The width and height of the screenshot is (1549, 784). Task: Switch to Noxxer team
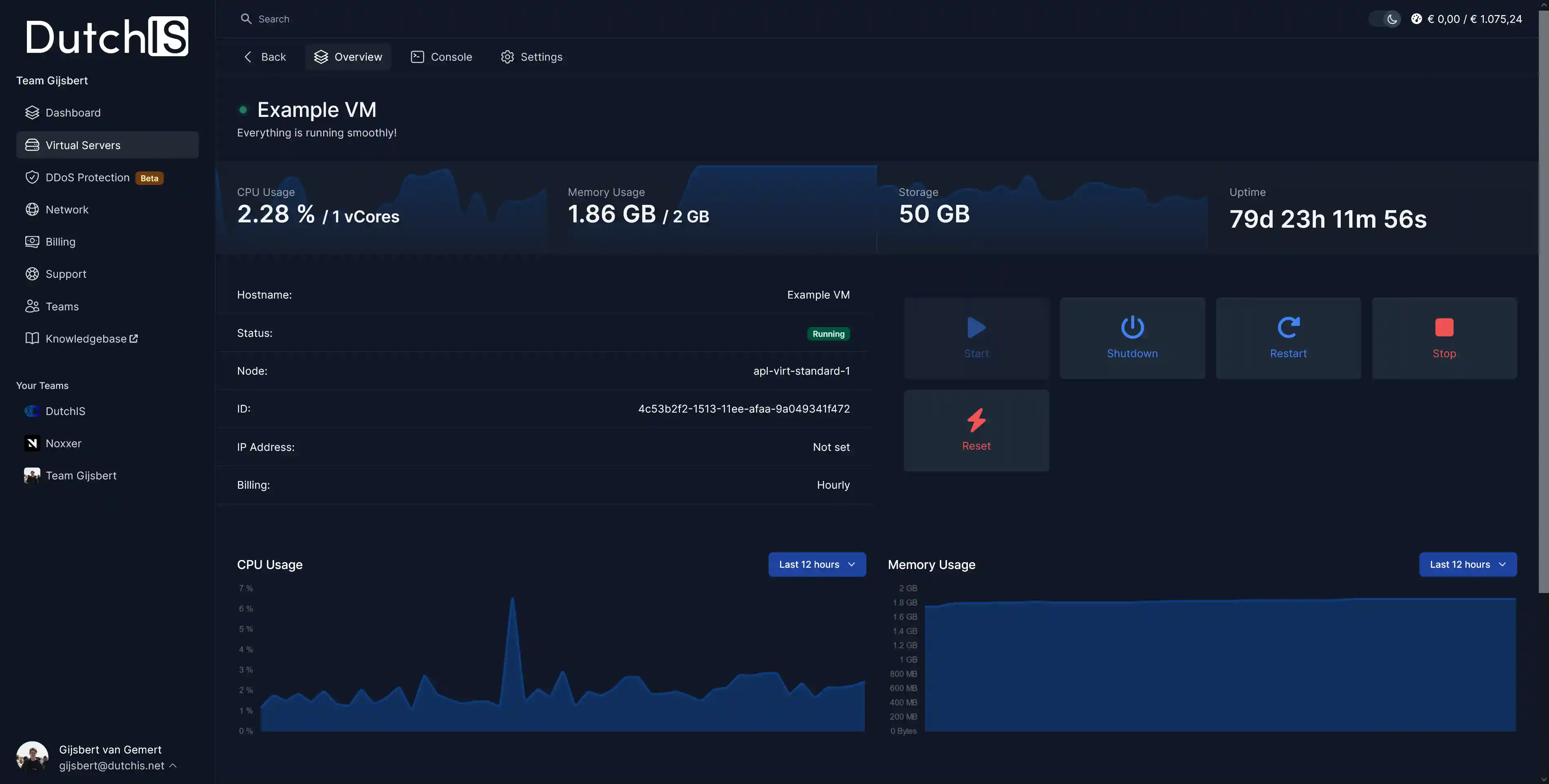pos(107,444)
